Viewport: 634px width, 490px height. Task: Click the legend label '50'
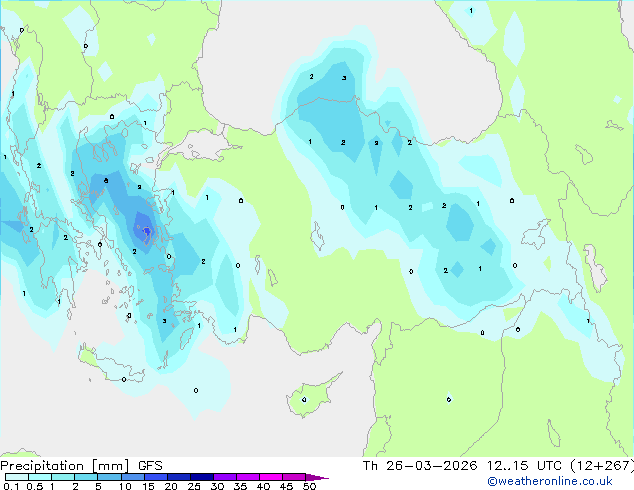pos(309,486)
